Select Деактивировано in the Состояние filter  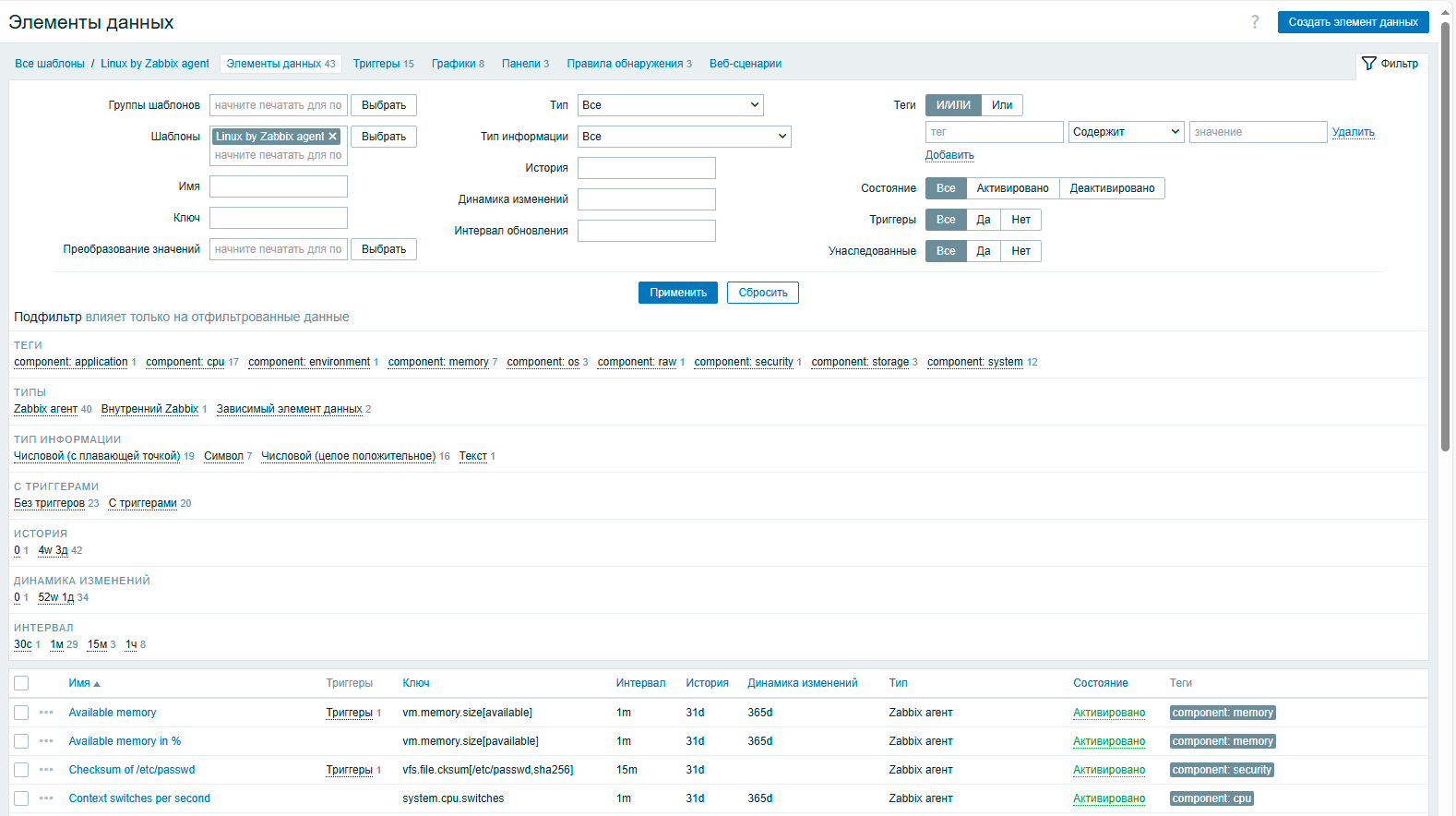1112,188
